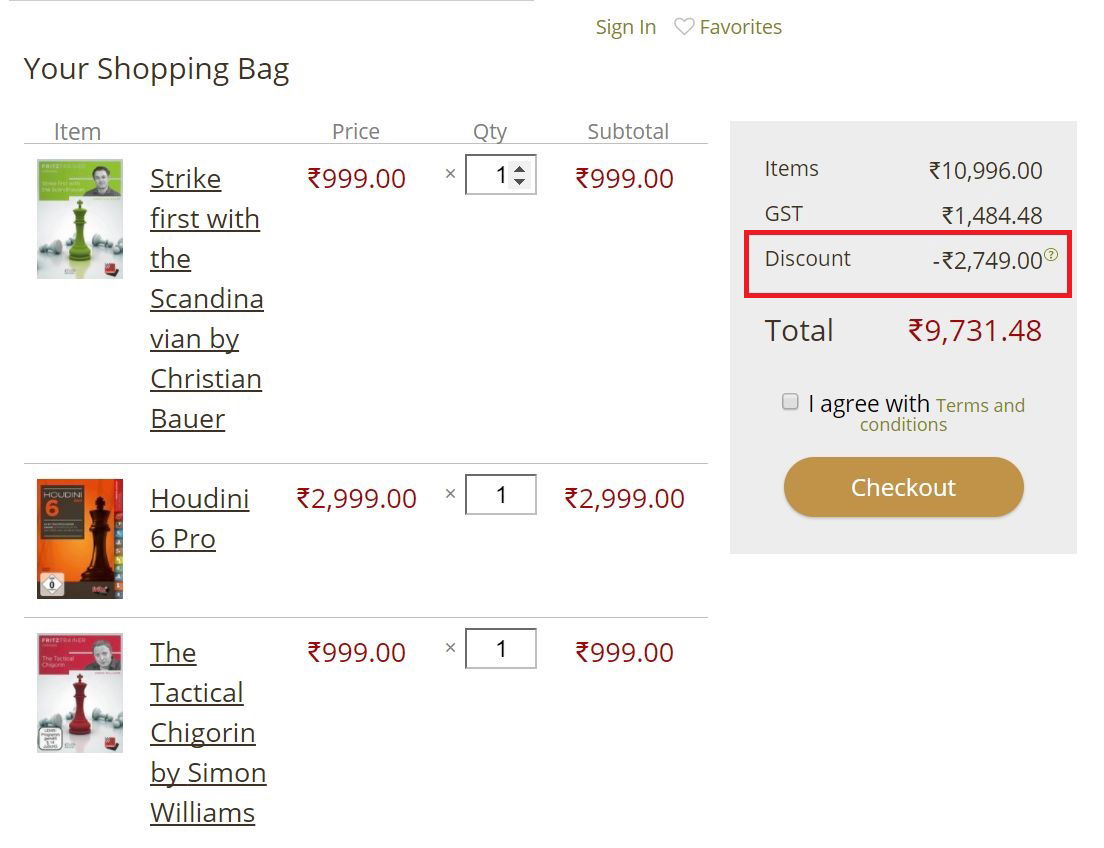The height and width of the screenshot is (848, 1104).
Task: Open the Favorites link text
Action: point(741,27)
